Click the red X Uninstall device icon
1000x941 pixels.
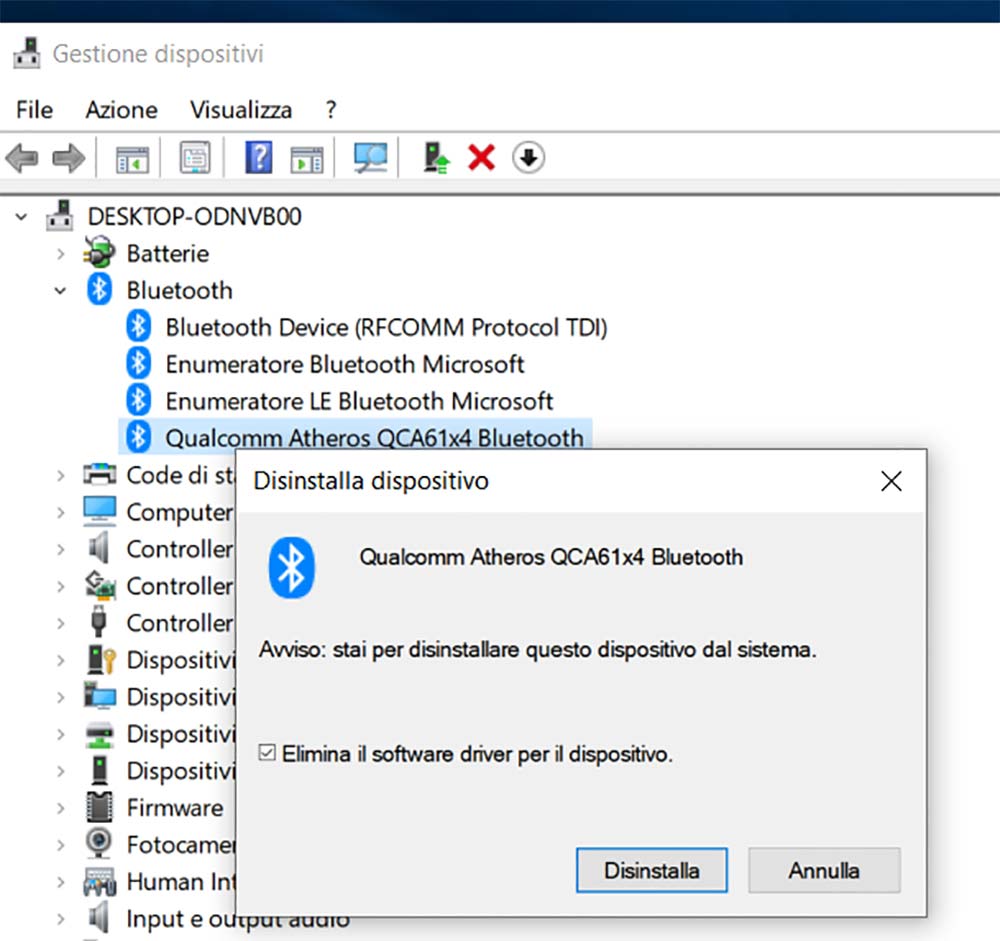click(x=482, y=158)
